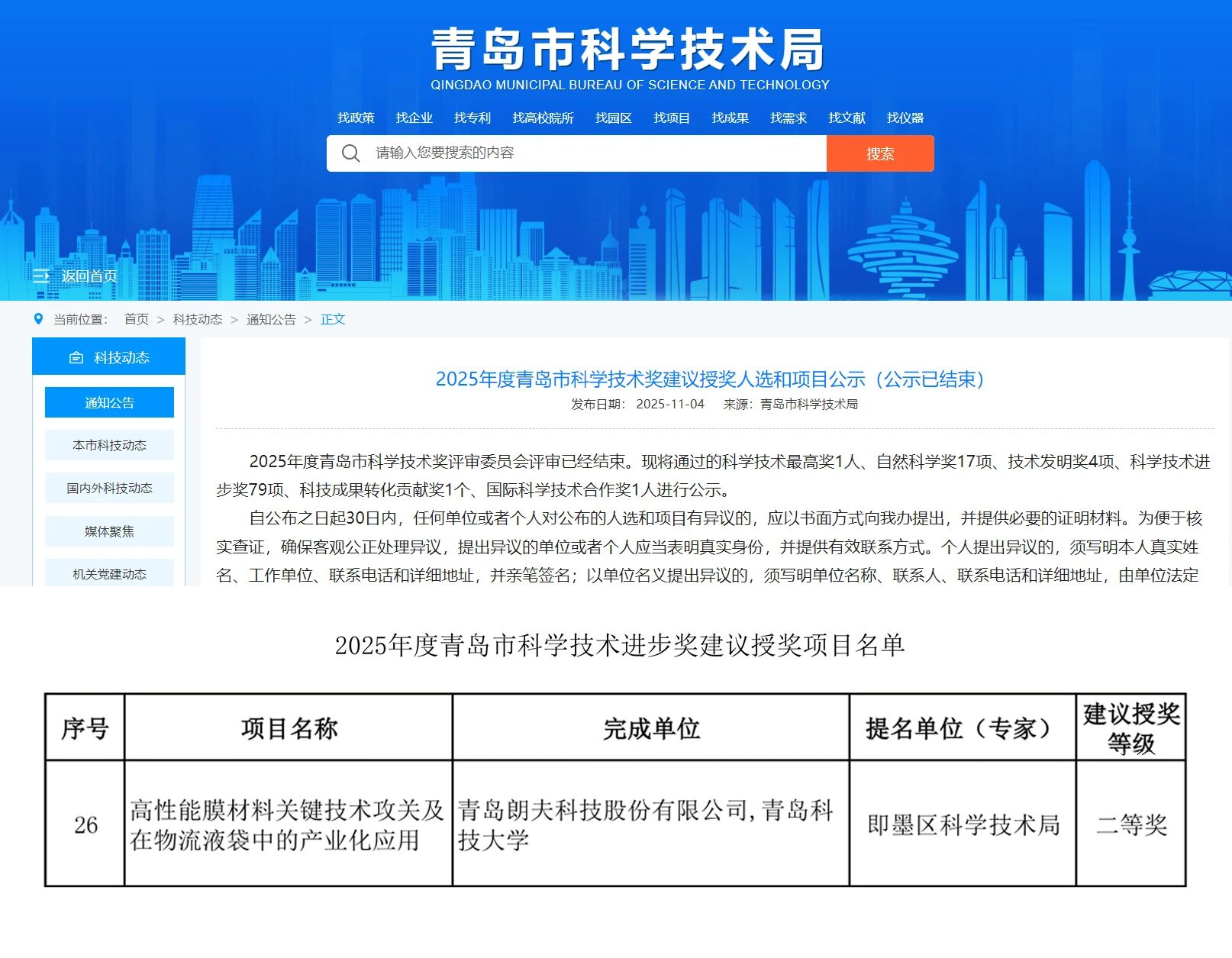Image resolution: width=1232 pixels, height=958 pixels.
Task: Open 媒体聚焦 in the sidebar
Action: pyautogui.click(x=109, y=531)
